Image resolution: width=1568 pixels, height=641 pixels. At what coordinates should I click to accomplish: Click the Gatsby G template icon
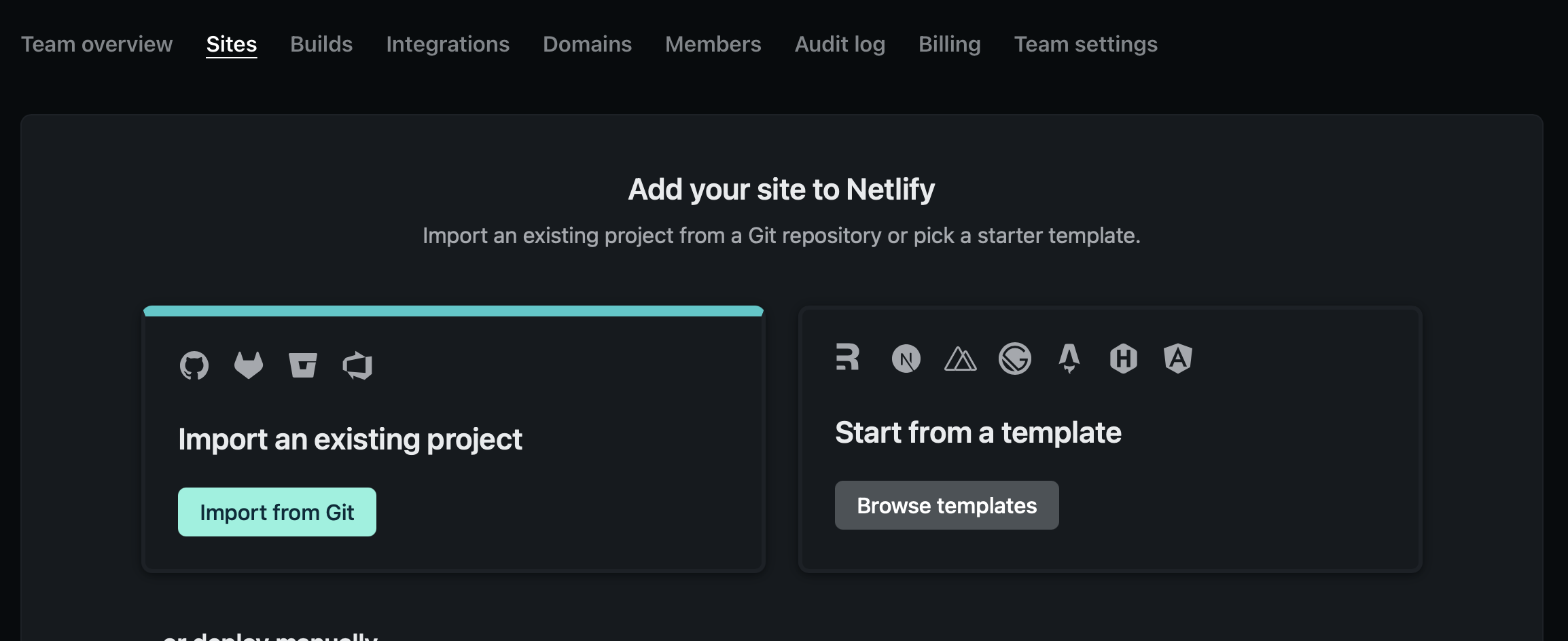click(x=1015, y=359)
